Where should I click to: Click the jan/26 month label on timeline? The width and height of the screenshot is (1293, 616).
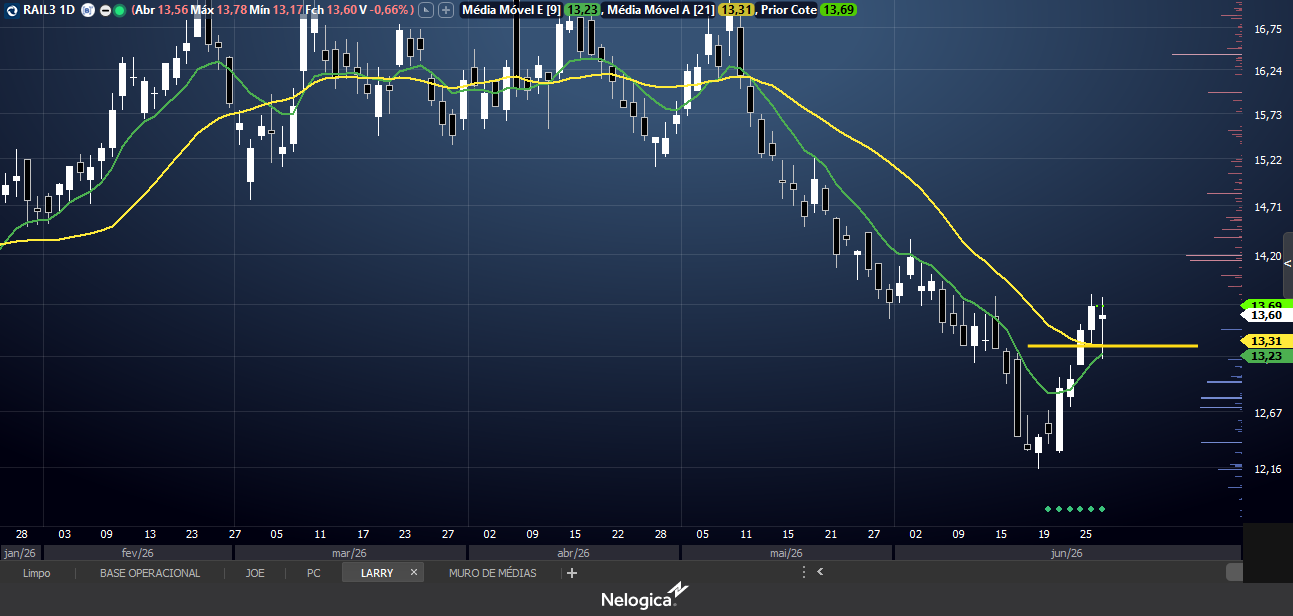pyautogui.click(x=20, y=553)
